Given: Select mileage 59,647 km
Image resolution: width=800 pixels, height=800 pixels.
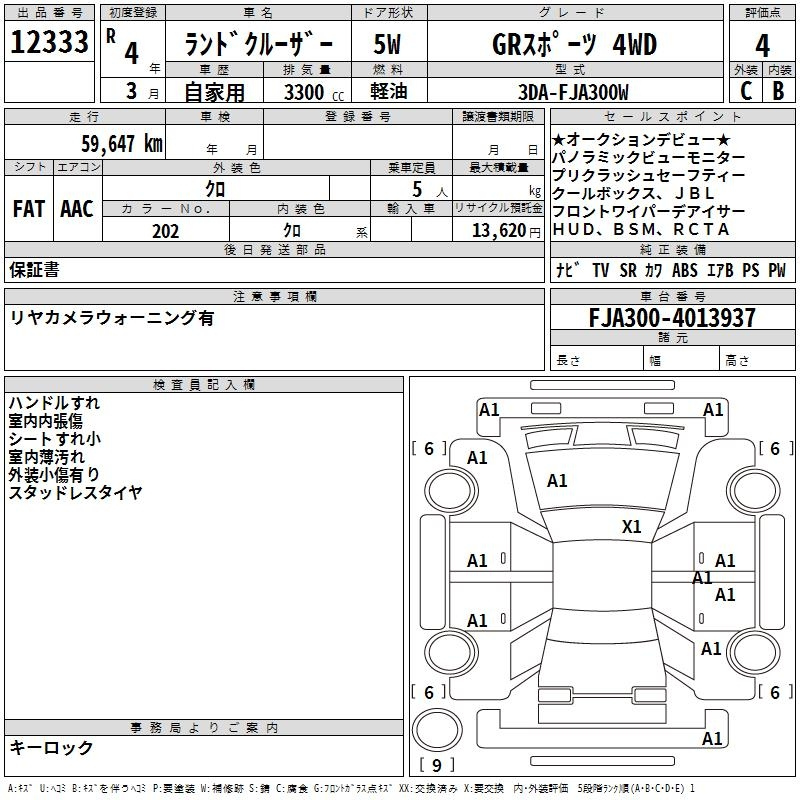Looking at the screenshot, I should click(122, 144).
